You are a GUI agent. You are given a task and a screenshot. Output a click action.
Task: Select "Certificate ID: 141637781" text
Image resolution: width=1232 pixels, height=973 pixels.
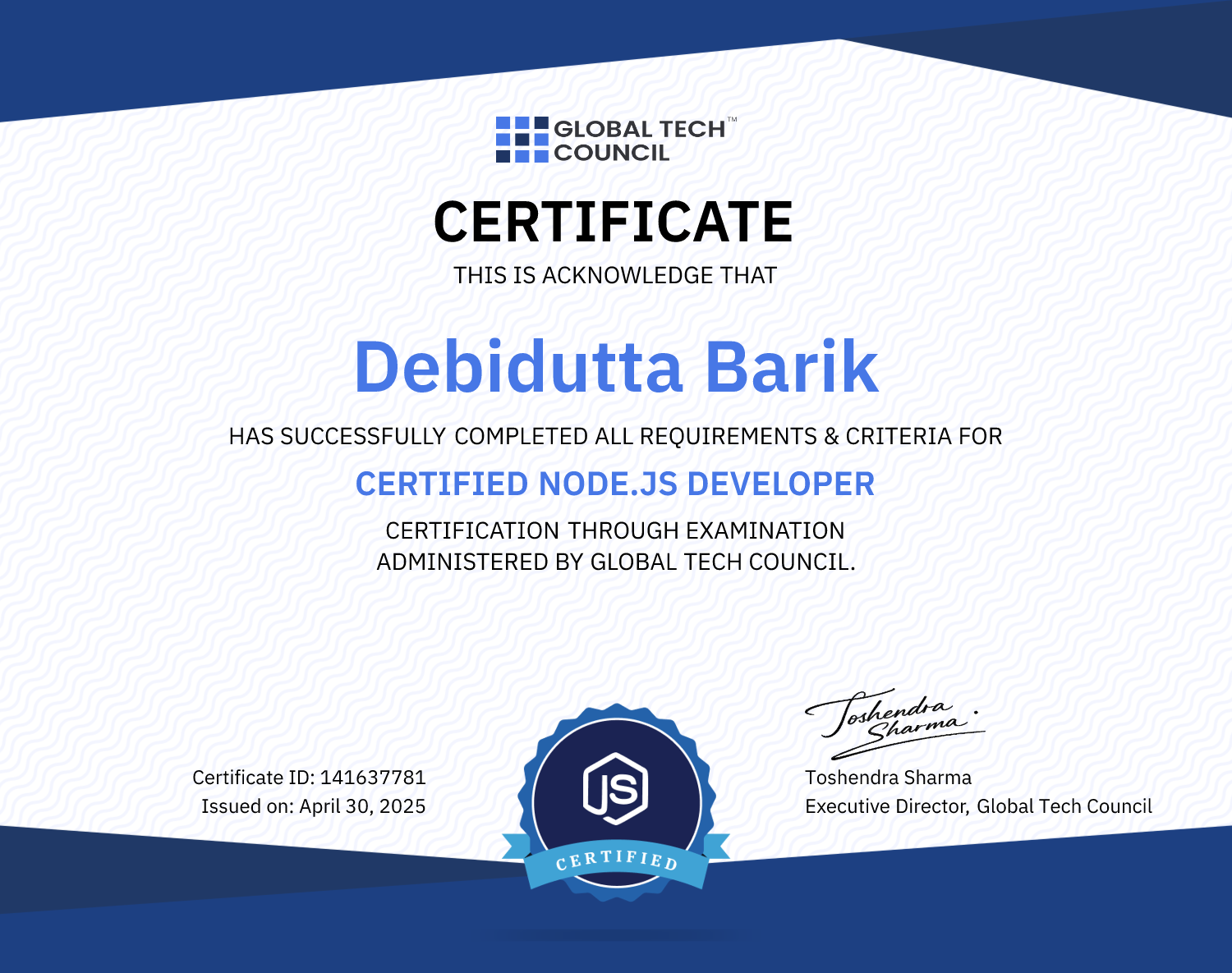pos(309,778)
